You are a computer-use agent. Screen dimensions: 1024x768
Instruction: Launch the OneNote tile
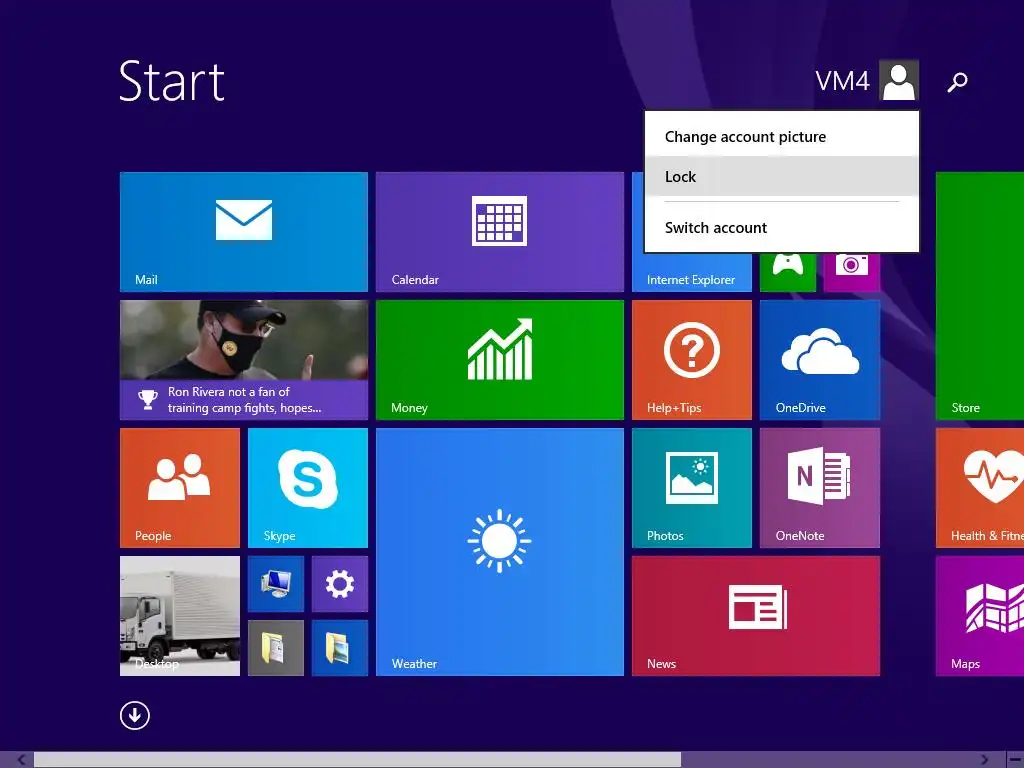click(820, 488)
